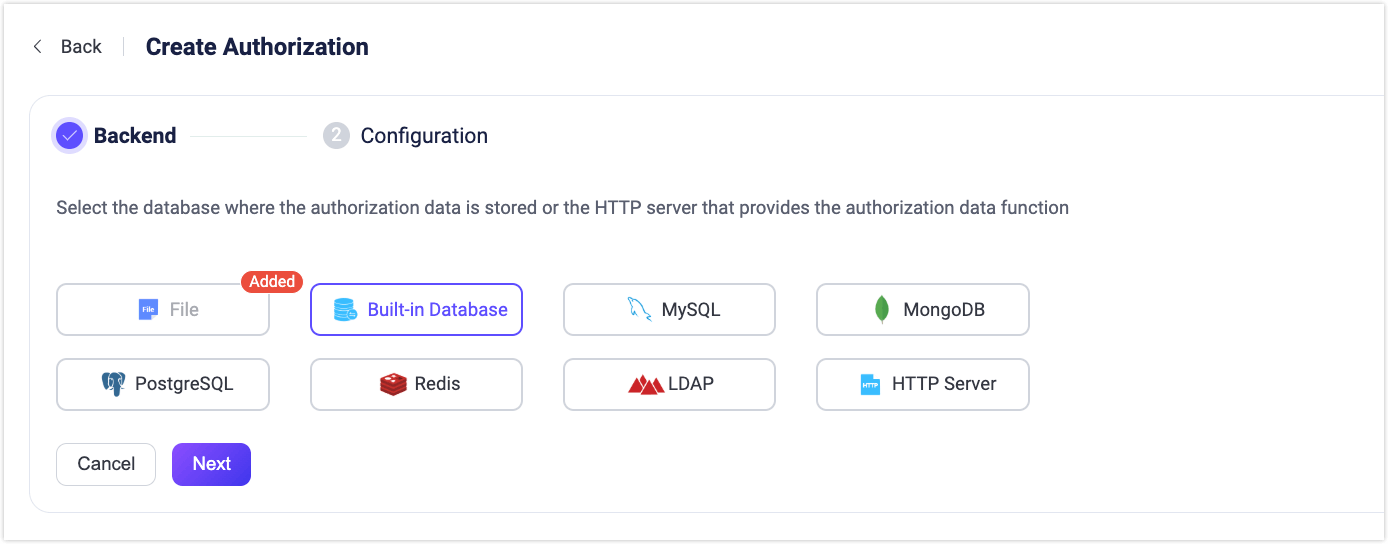Click the LDAP red mountain icon
Viewport: 1388px width, 544px height.
pos(646,384)
